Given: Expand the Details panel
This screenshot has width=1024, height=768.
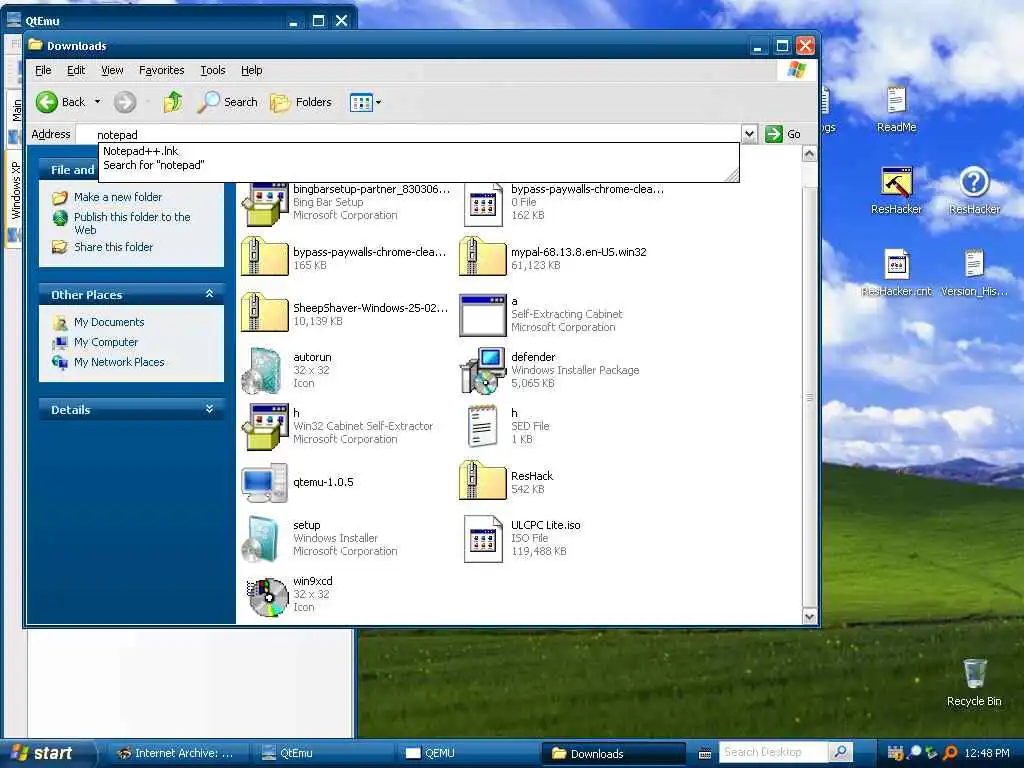Looking at the screenshot, I should pos(209,409).
